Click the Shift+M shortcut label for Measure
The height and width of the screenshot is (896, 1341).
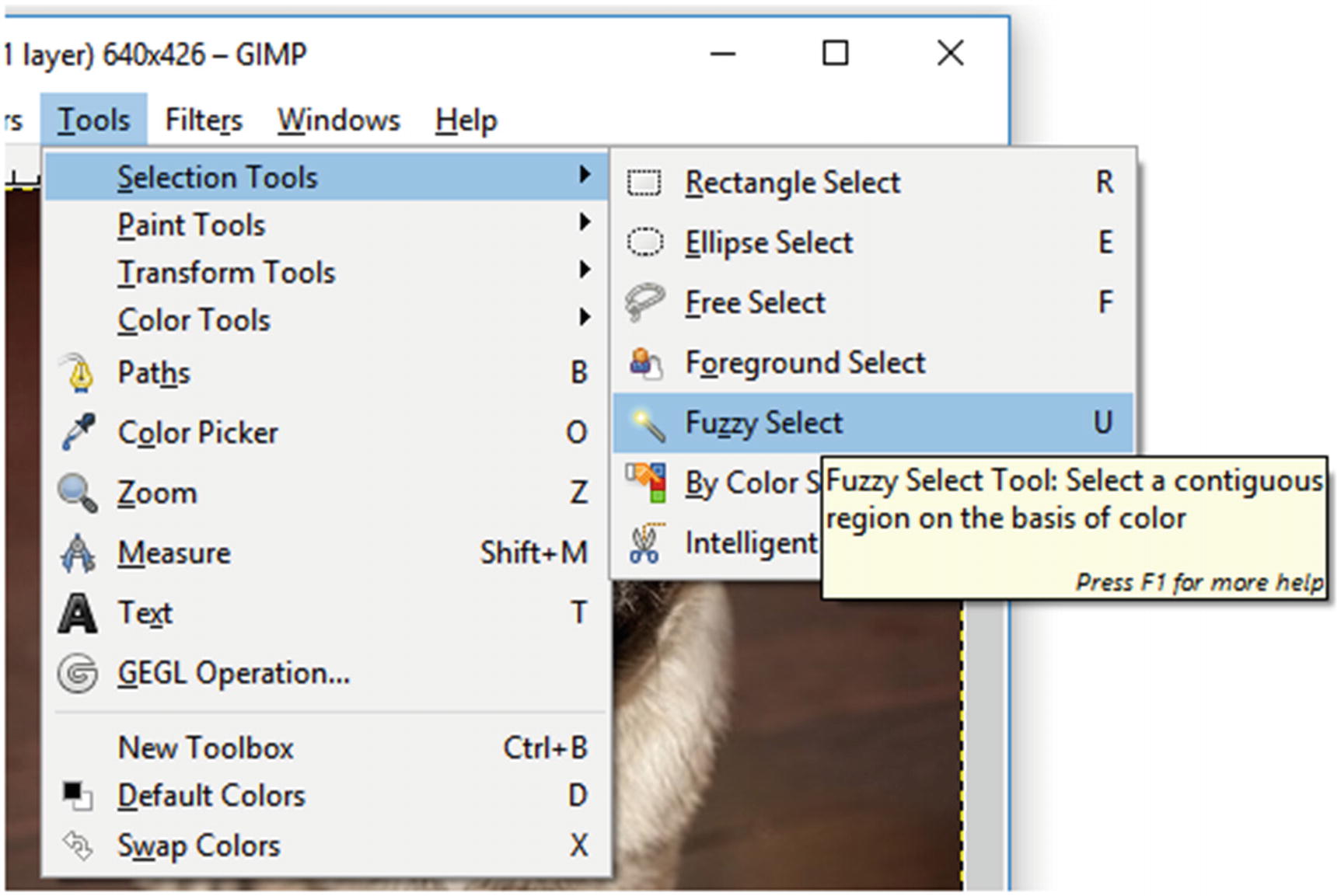coord(534,553)
